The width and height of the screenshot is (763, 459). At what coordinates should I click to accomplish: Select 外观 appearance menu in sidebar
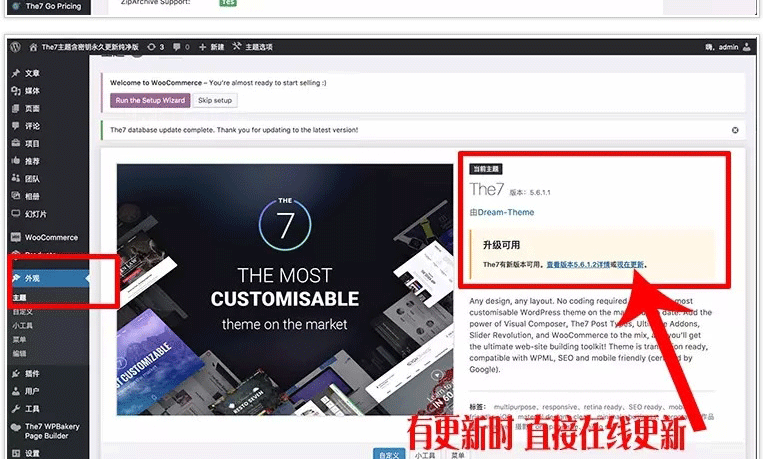click(48, 278)
